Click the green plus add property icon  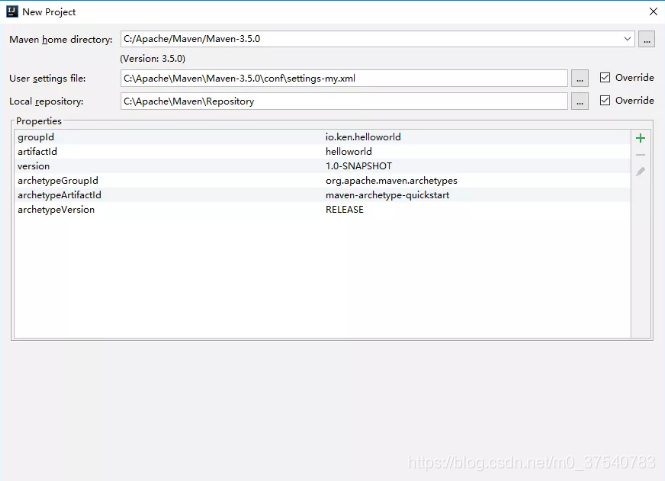pos(640,138)
